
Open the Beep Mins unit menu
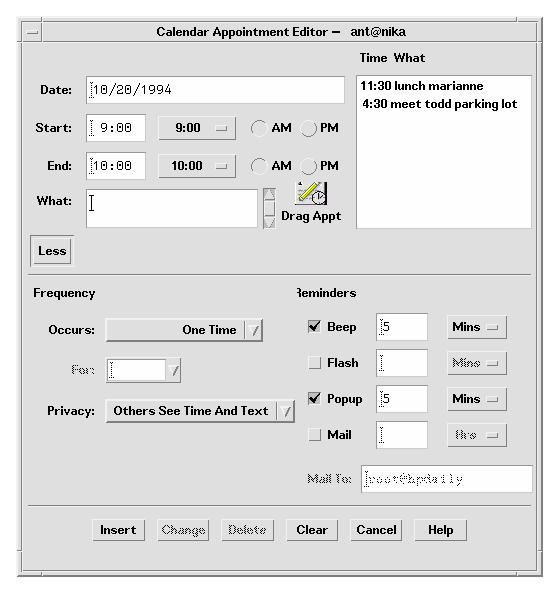477,327
